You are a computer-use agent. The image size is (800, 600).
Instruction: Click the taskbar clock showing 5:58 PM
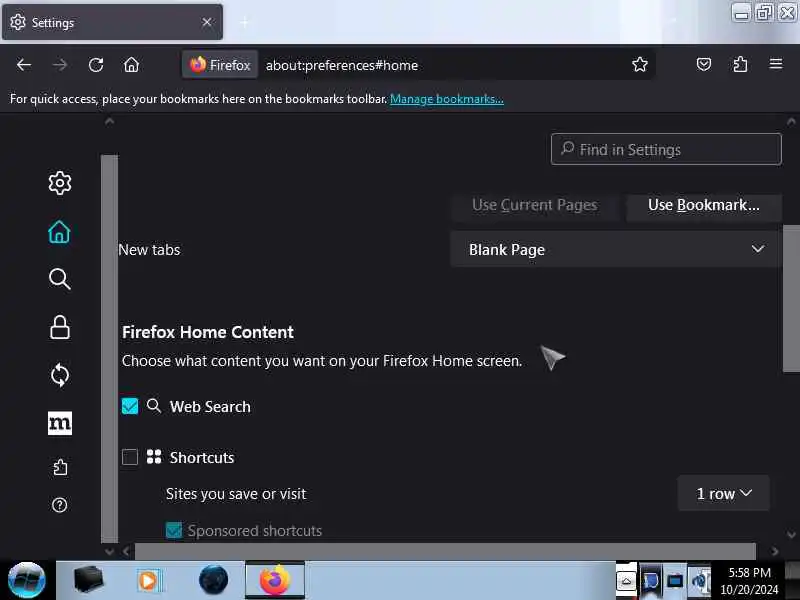click(749, 581)
